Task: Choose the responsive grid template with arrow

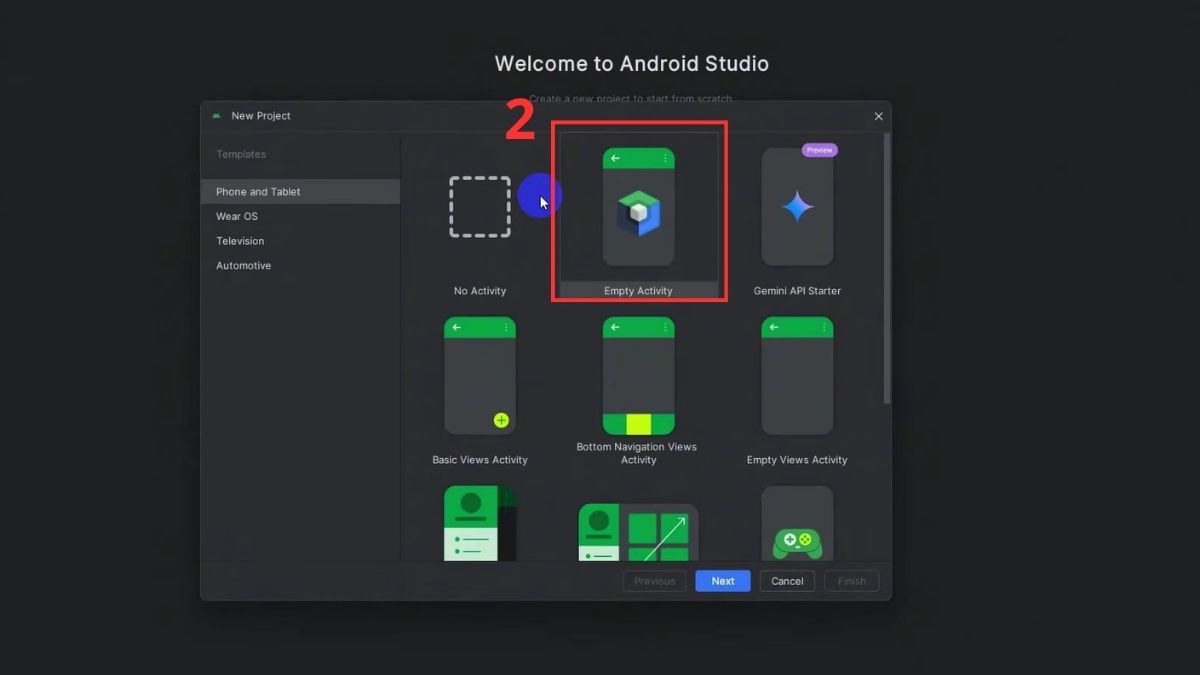Action: (x=638, y=532)
